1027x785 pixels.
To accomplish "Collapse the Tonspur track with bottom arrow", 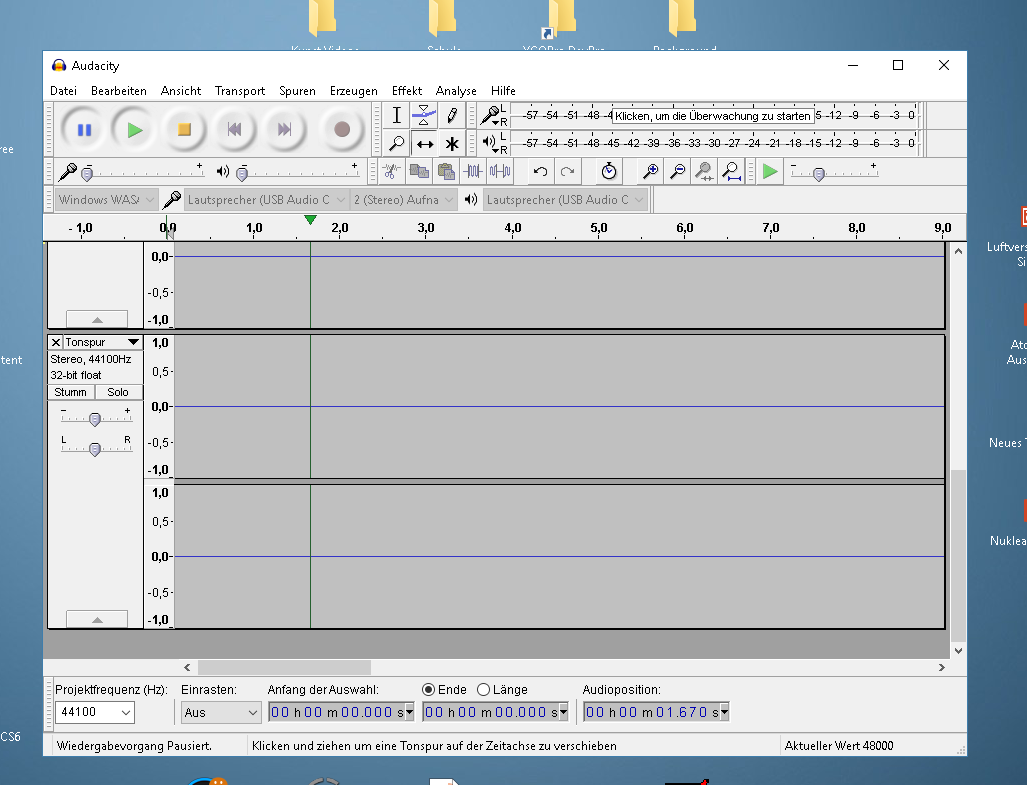I will (x=97, y=619).
